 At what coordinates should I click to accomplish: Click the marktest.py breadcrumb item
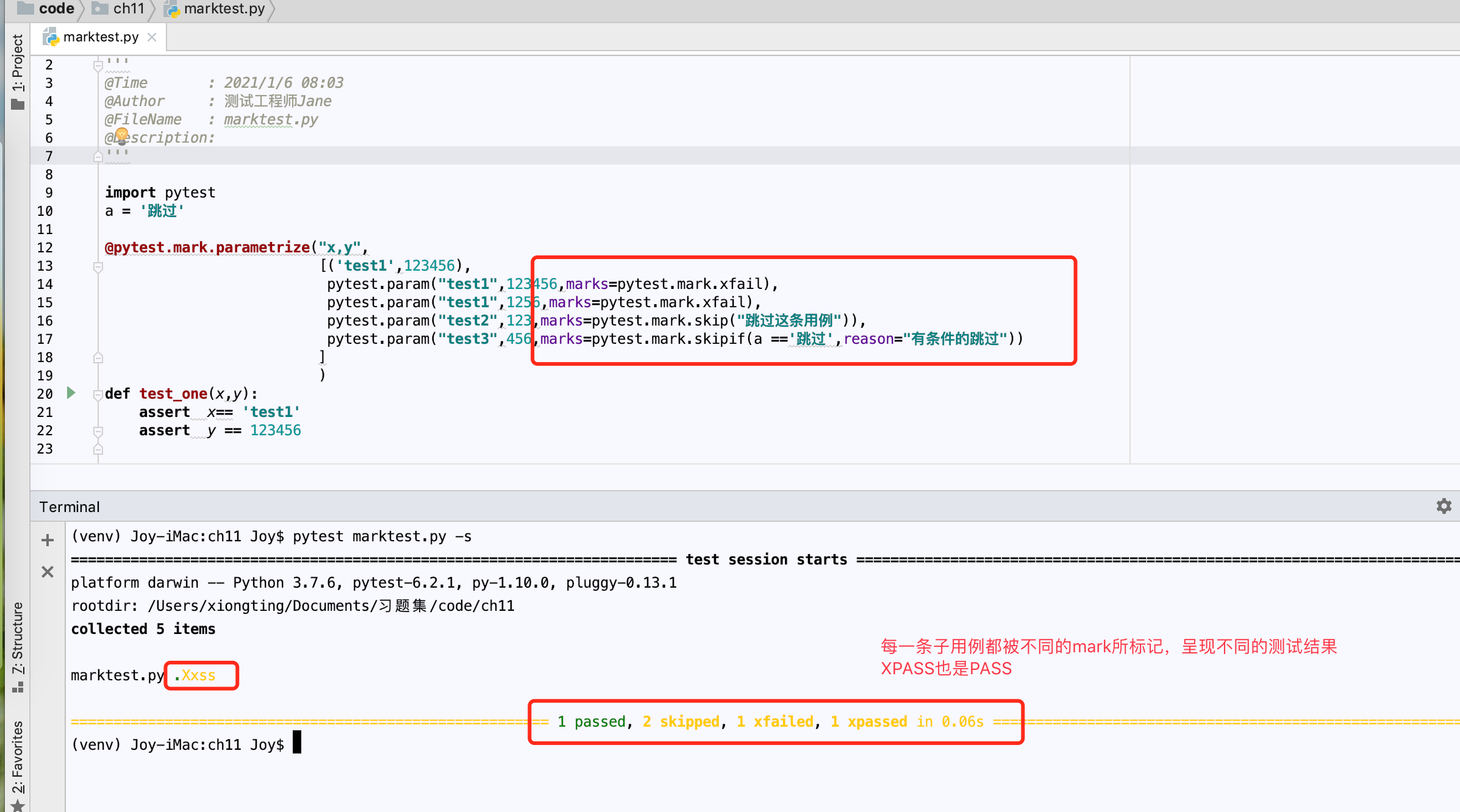pos(224,9)
